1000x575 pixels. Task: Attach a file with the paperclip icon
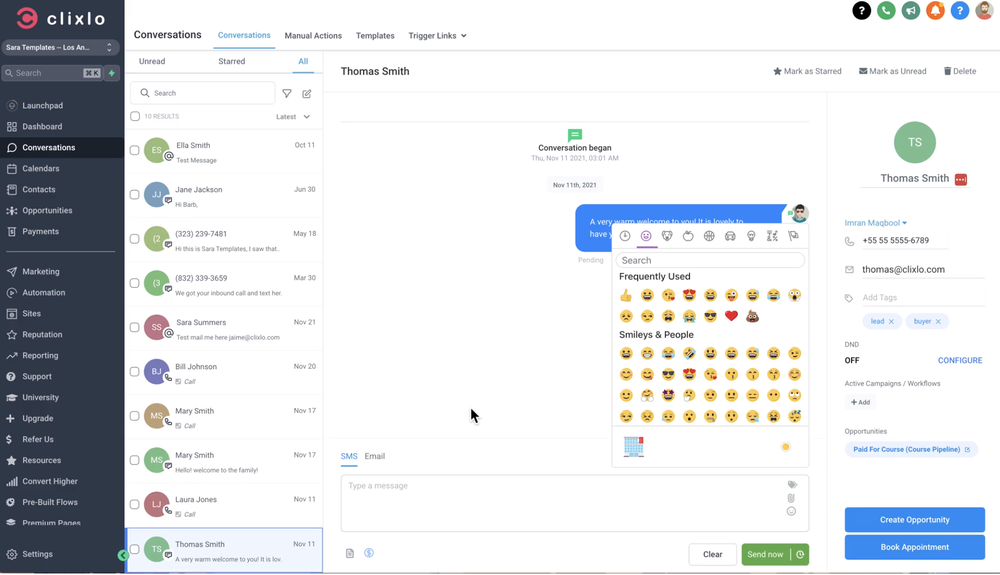pyautogui.click(x=791, y=498)
